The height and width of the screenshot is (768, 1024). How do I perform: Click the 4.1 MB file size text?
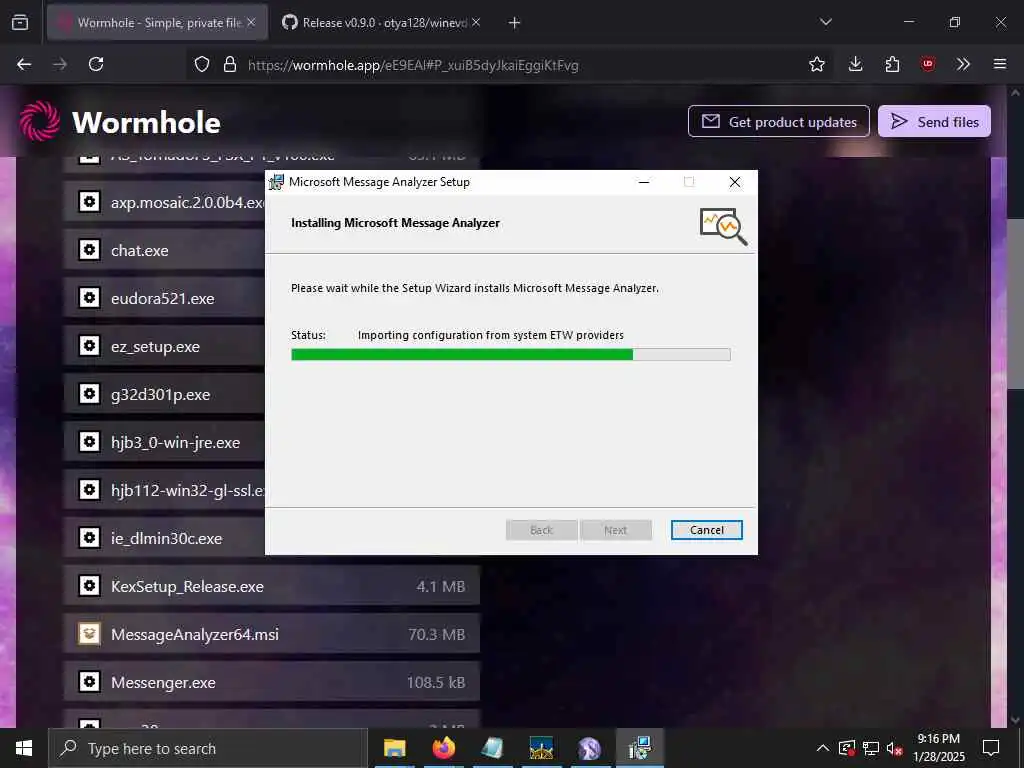[x=441, y=586]
